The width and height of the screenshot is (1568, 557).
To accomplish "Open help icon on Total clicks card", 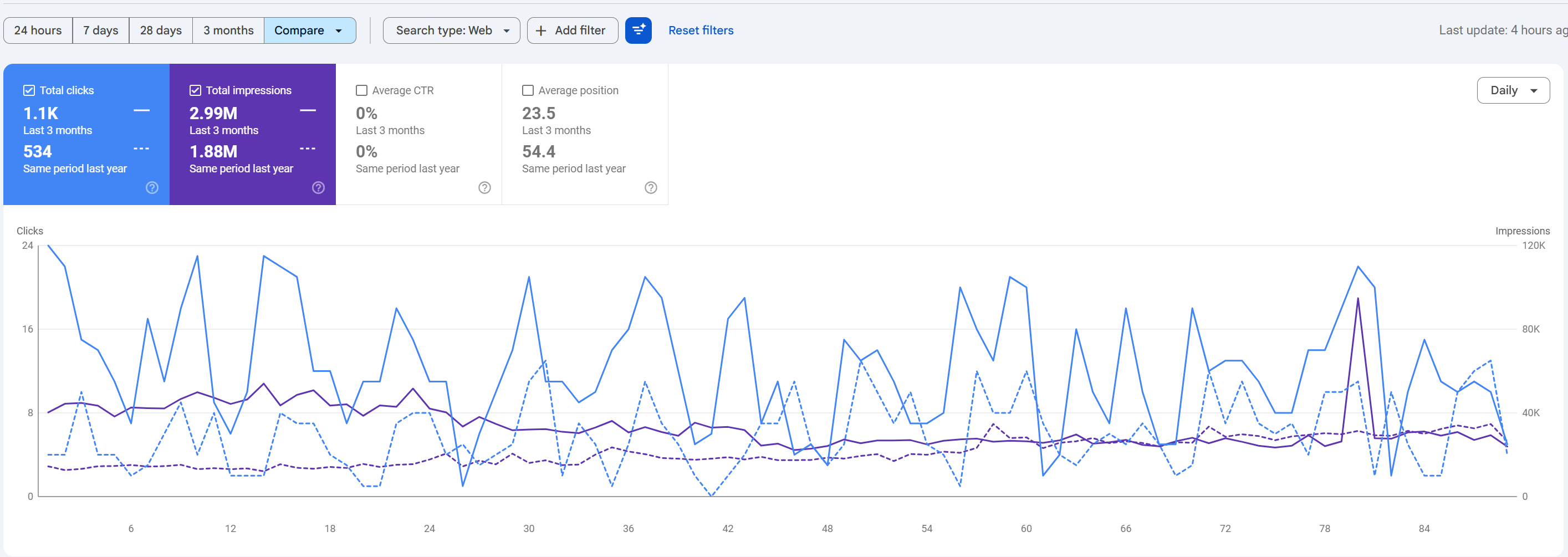I will pyautogui.click(x=152, y=187).
